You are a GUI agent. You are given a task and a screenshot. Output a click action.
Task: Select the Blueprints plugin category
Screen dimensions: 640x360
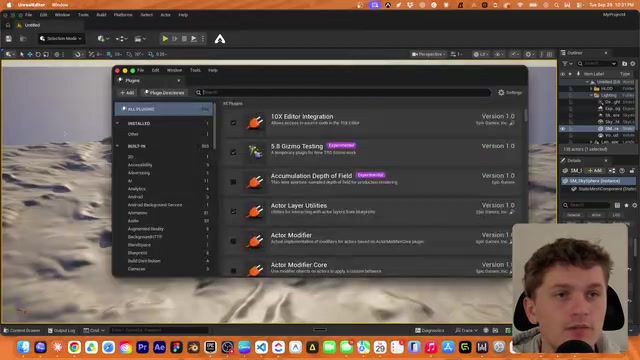click(138, 253)
